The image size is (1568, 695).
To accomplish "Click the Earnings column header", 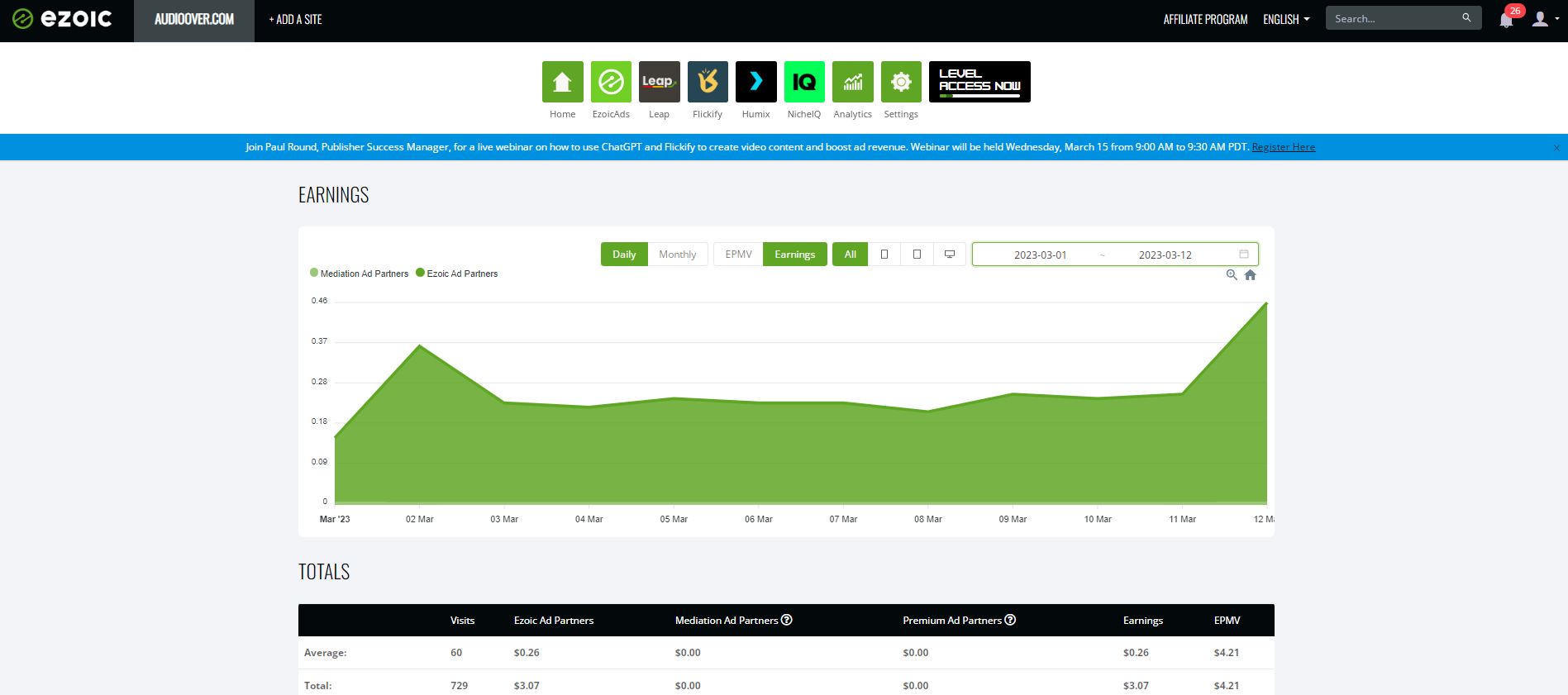I will coord(1143,621).
